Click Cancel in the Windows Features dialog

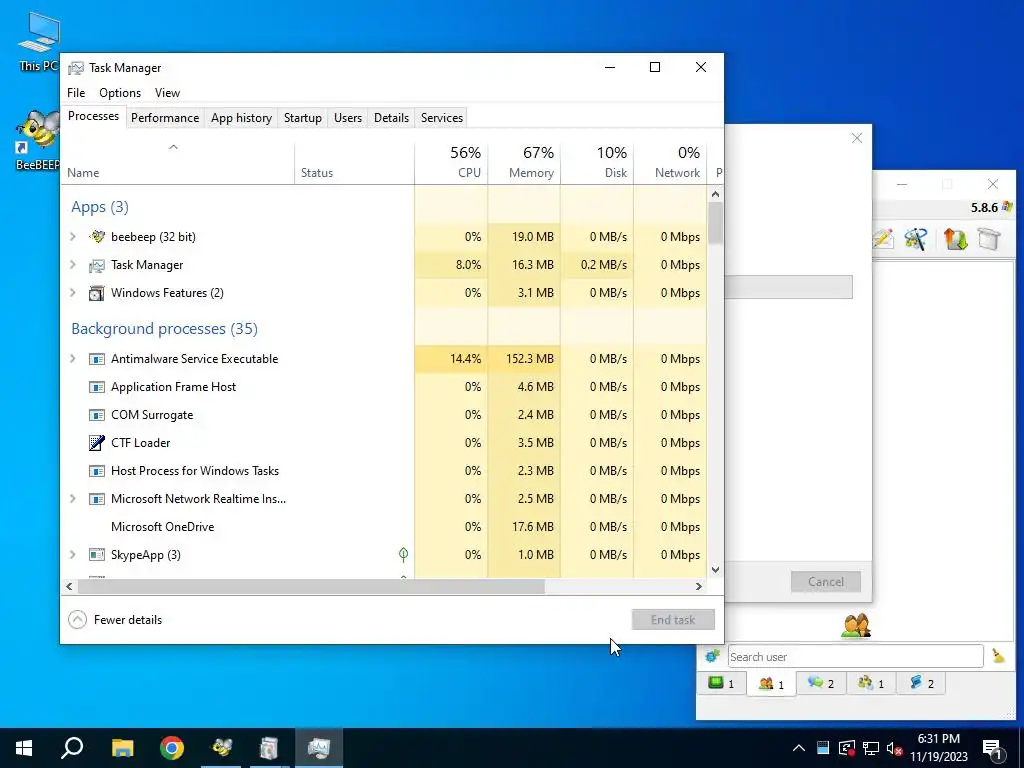[825, 581]
